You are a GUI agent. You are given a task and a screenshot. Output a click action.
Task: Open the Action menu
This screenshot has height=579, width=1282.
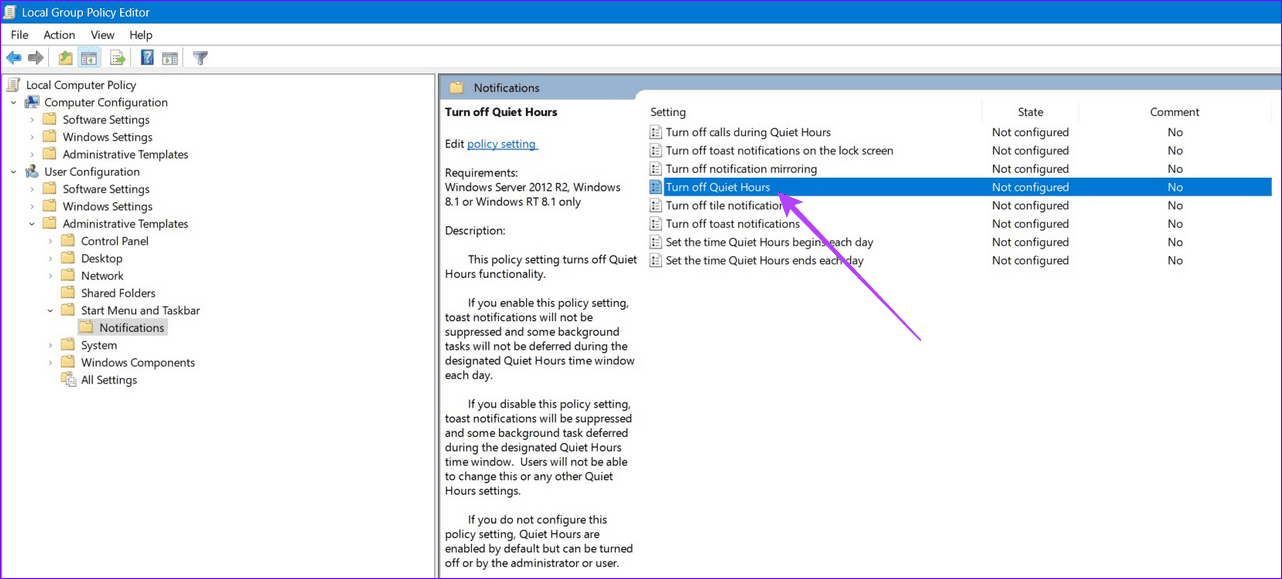coord(58,34)
